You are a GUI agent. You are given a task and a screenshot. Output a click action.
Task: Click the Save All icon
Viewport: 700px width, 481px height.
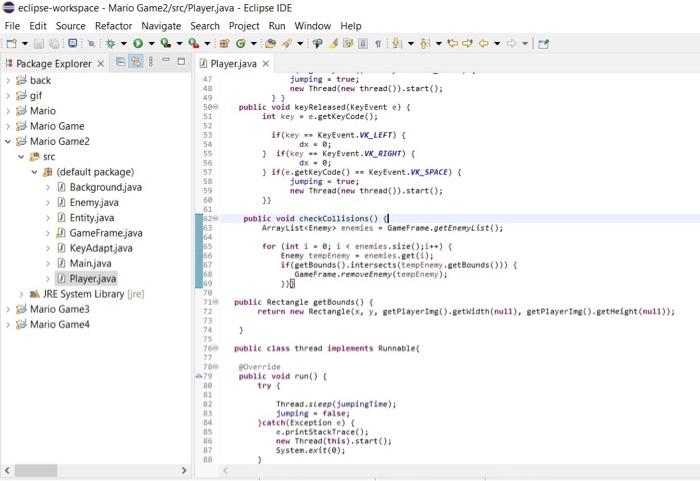pos(54,43)
